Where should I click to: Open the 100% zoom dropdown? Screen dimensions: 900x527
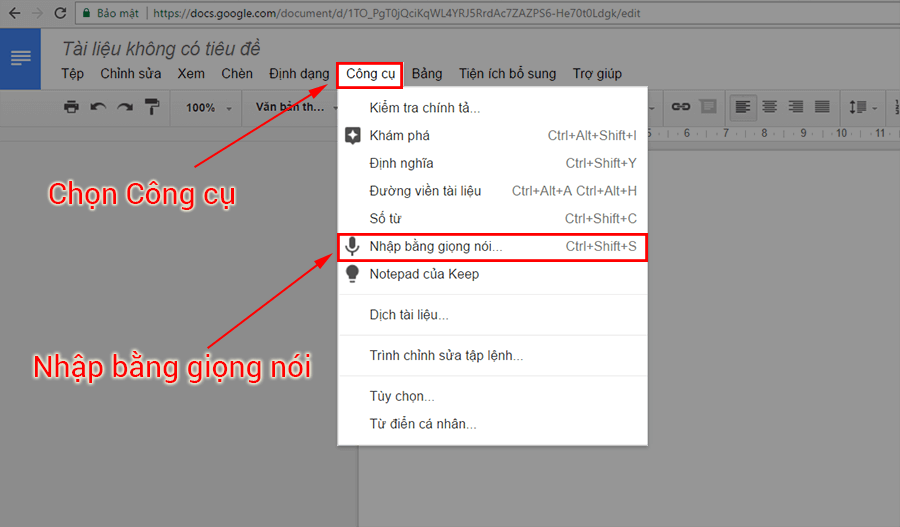point(208,107)
